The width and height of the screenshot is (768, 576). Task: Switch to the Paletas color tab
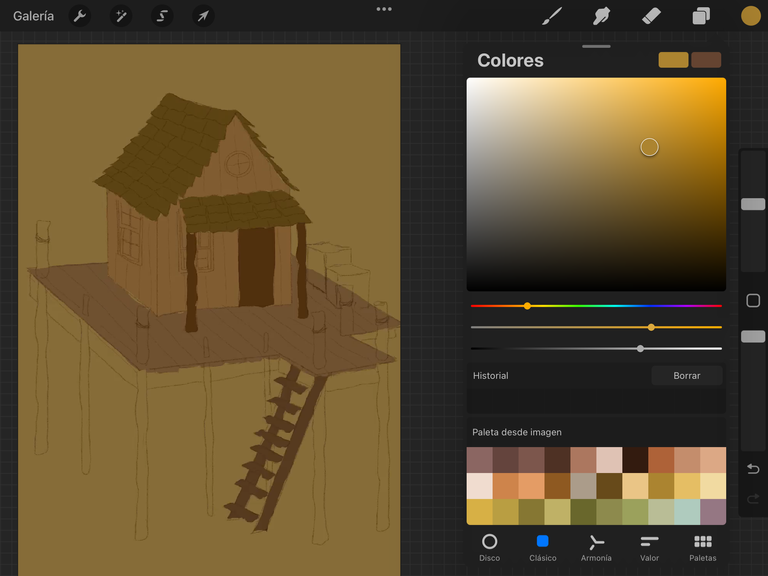coord(703,548)
